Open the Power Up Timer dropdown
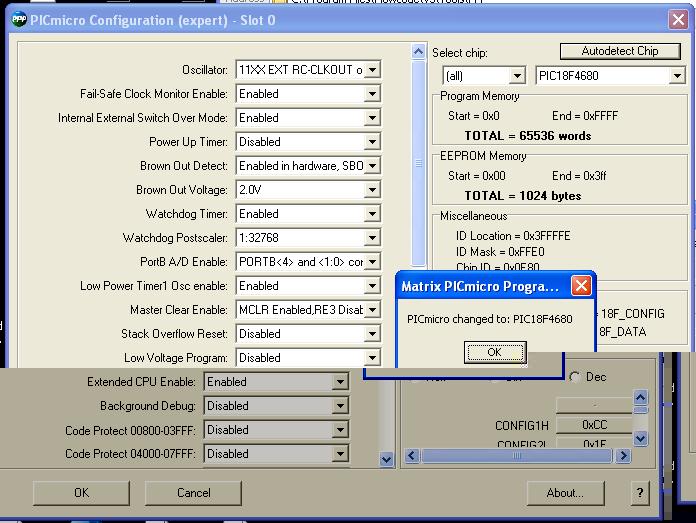696x523 pixels. coord(372,142)
